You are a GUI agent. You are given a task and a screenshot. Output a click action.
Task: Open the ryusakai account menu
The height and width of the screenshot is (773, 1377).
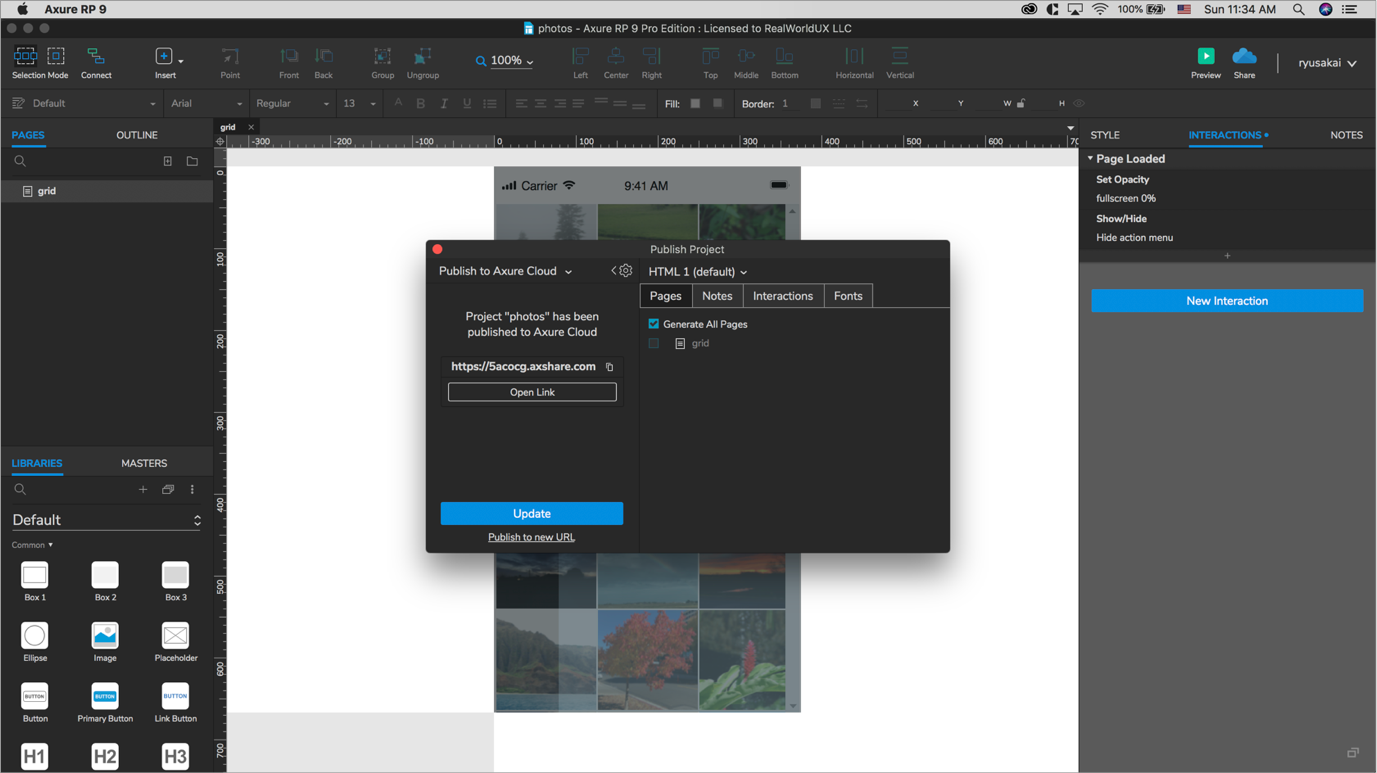tap(1327, 63)
